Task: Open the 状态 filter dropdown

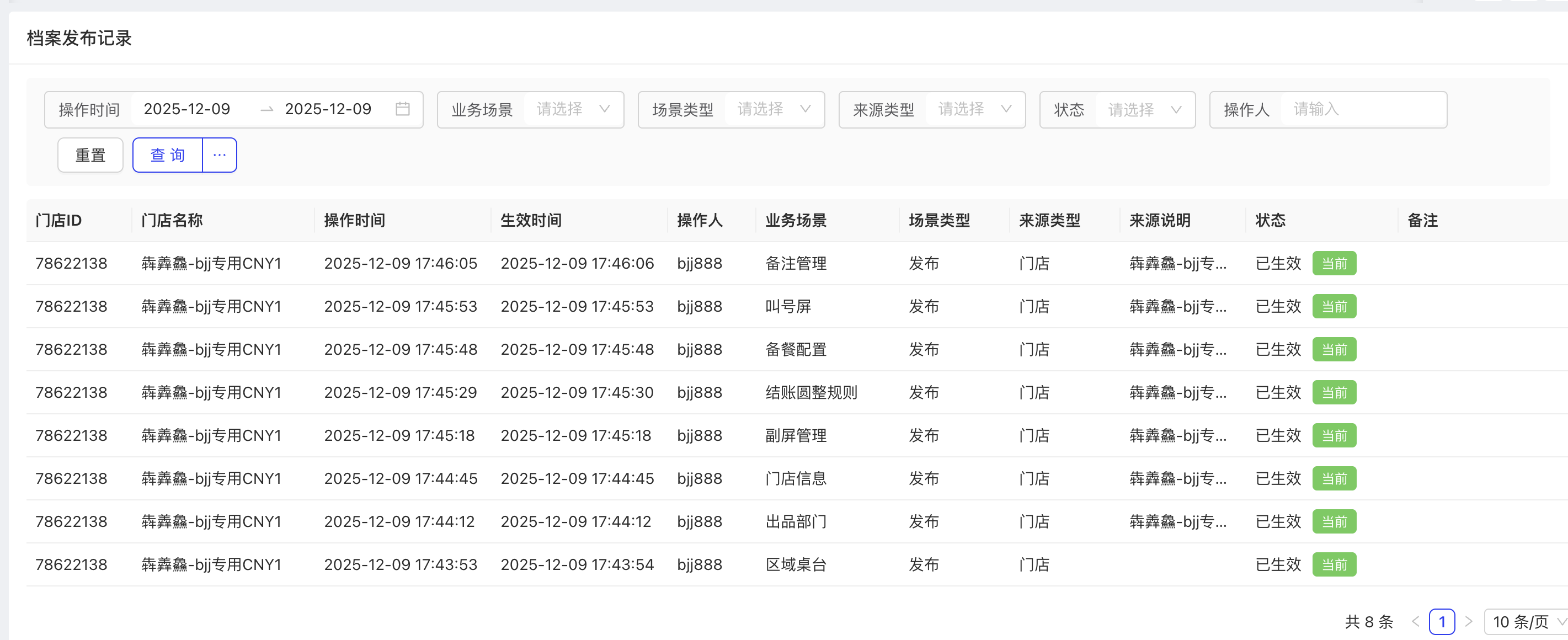Action: click(x=1144, y=110)
